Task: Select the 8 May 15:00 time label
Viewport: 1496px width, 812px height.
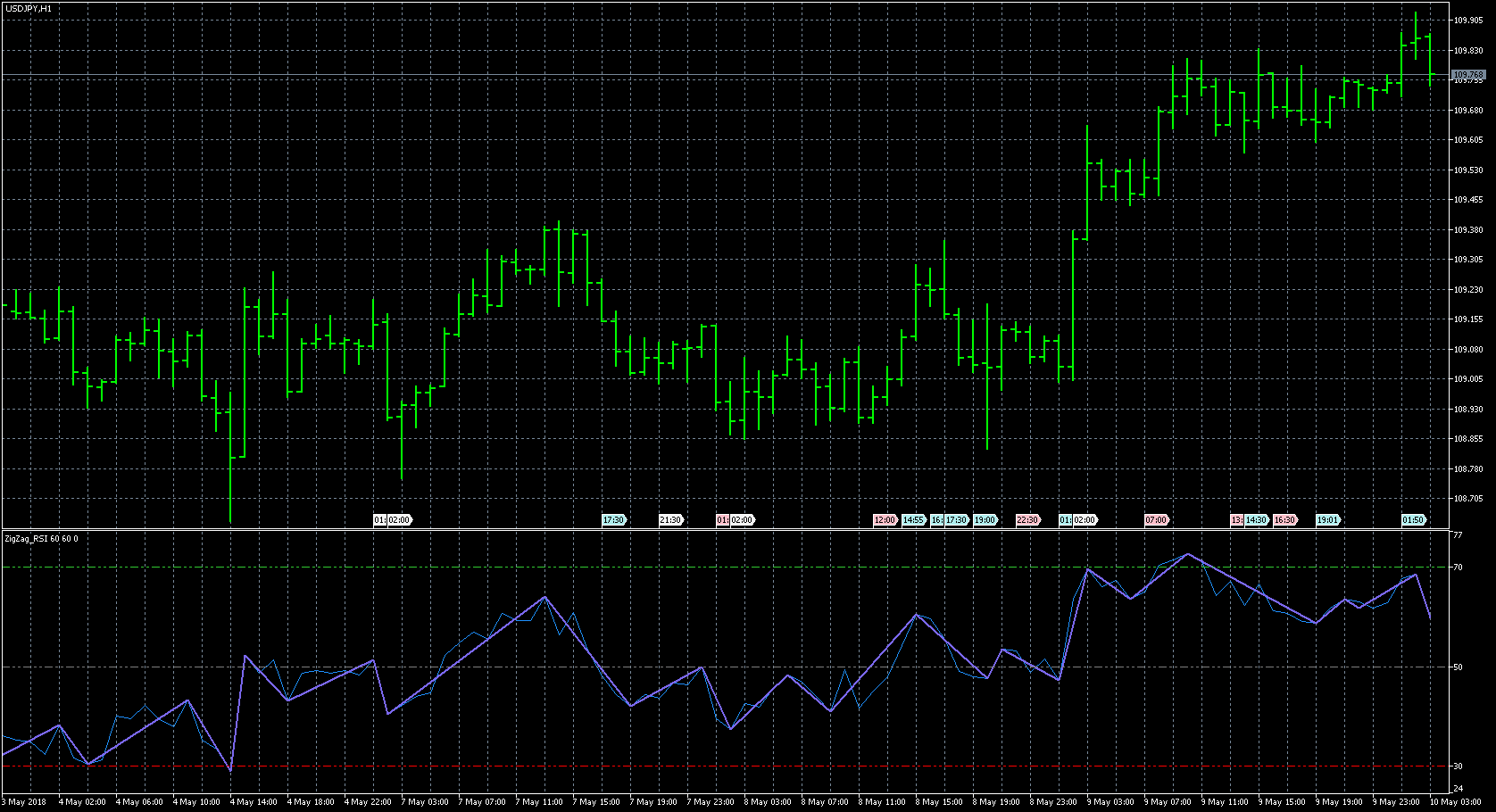Action: click(939, 802)
